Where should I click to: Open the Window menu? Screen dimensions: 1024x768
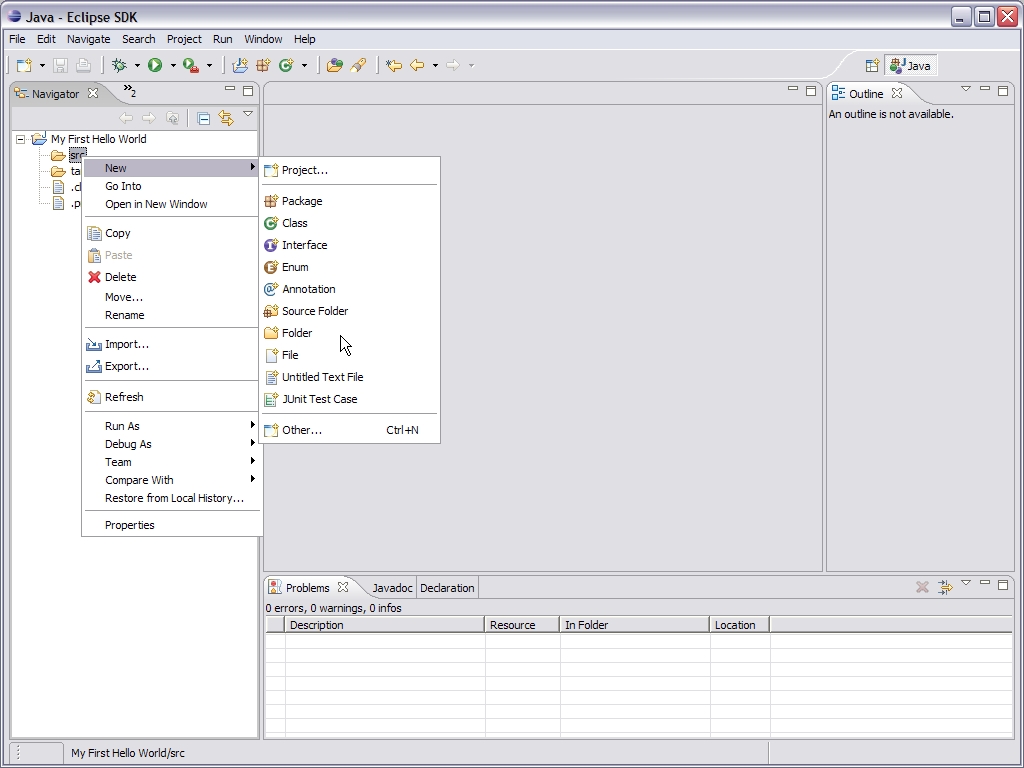263,39
